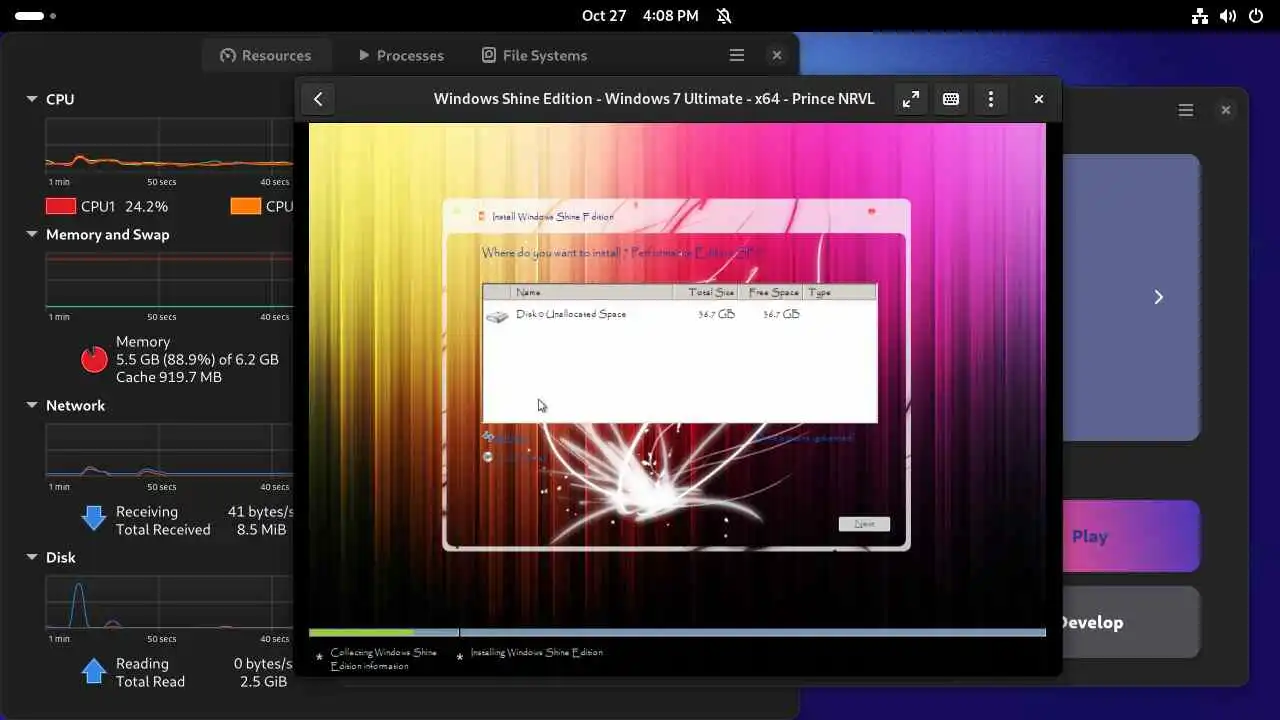Click the red Memory pie chart icon
1280x720 pixels.
pos(94,359)
